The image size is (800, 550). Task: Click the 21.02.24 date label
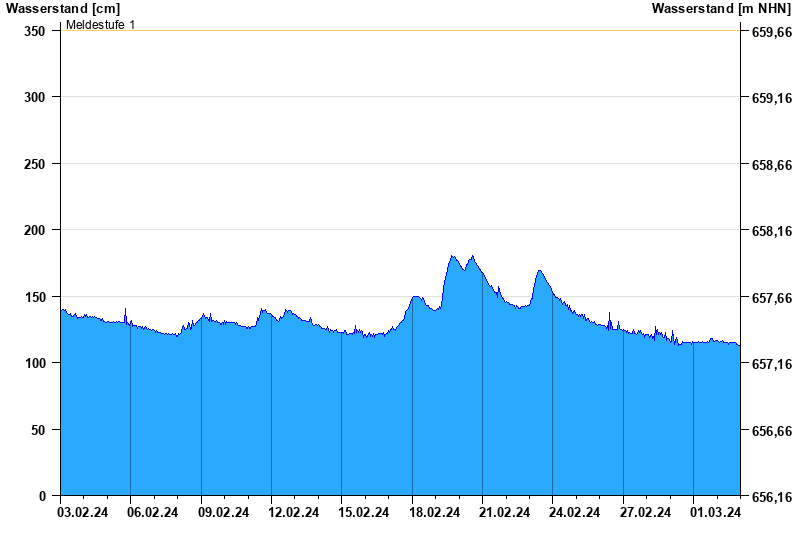pos(505,513)
